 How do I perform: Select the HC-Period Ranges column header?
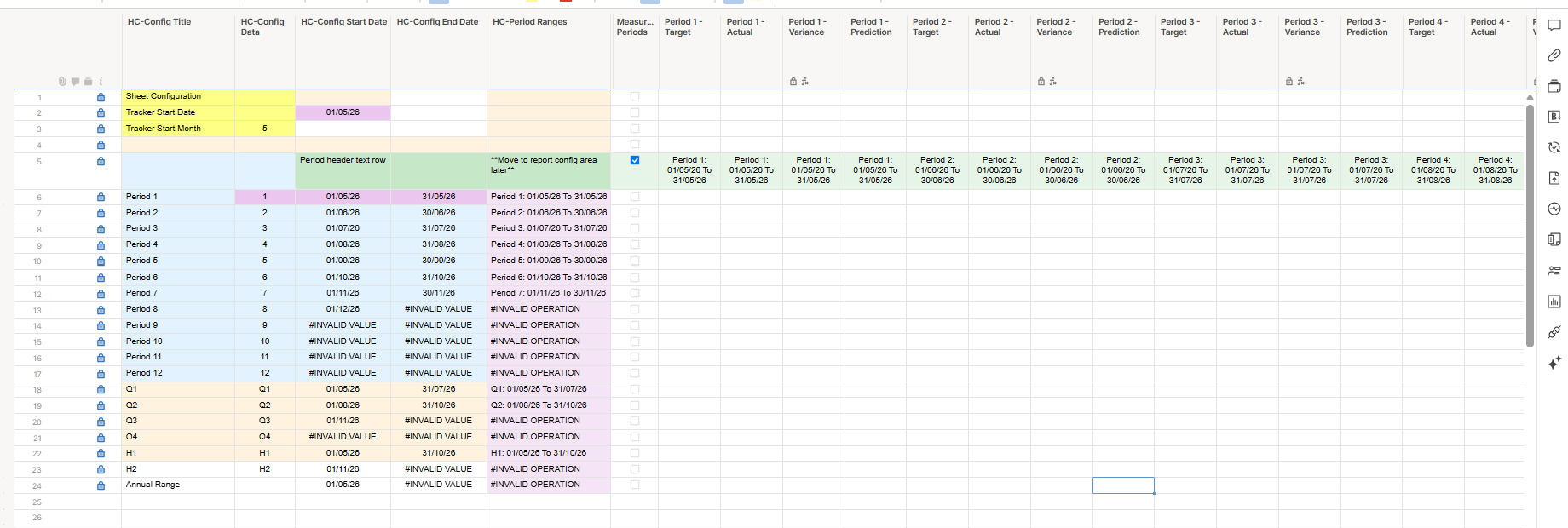[x=549, y=49]
